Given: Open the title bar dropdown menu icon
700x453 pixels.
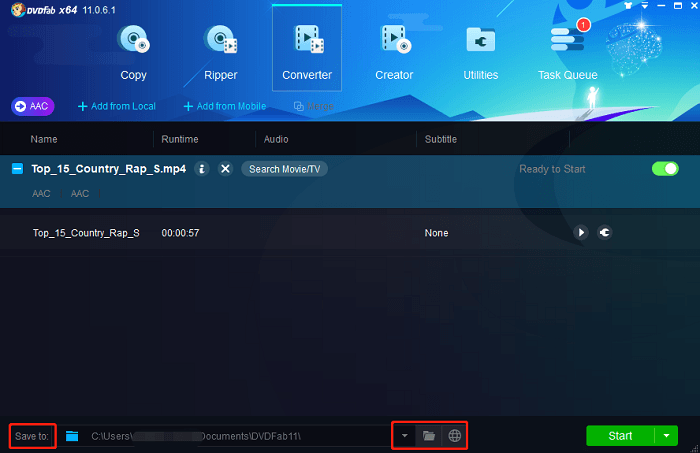Looking at the screenshot, I should 645,6.
